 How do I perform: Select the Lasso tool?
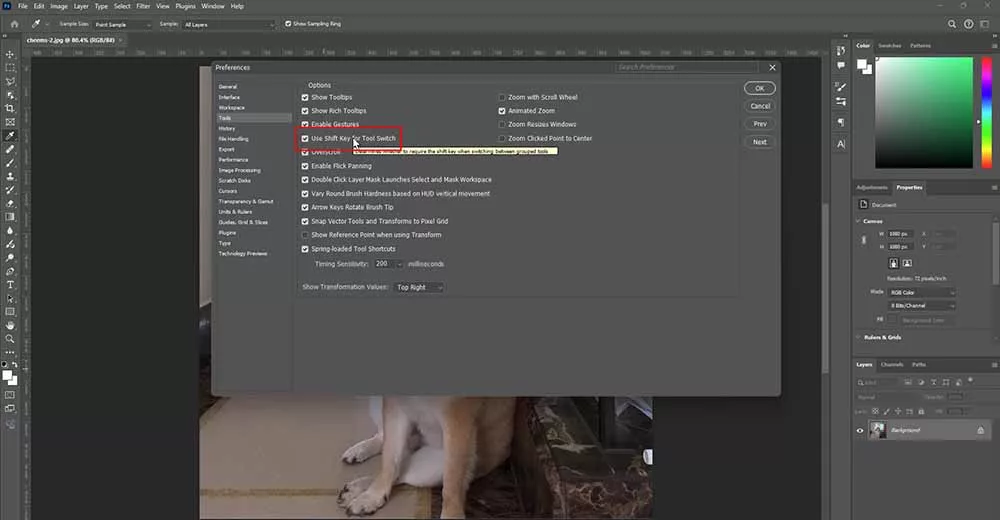(10, 81)
